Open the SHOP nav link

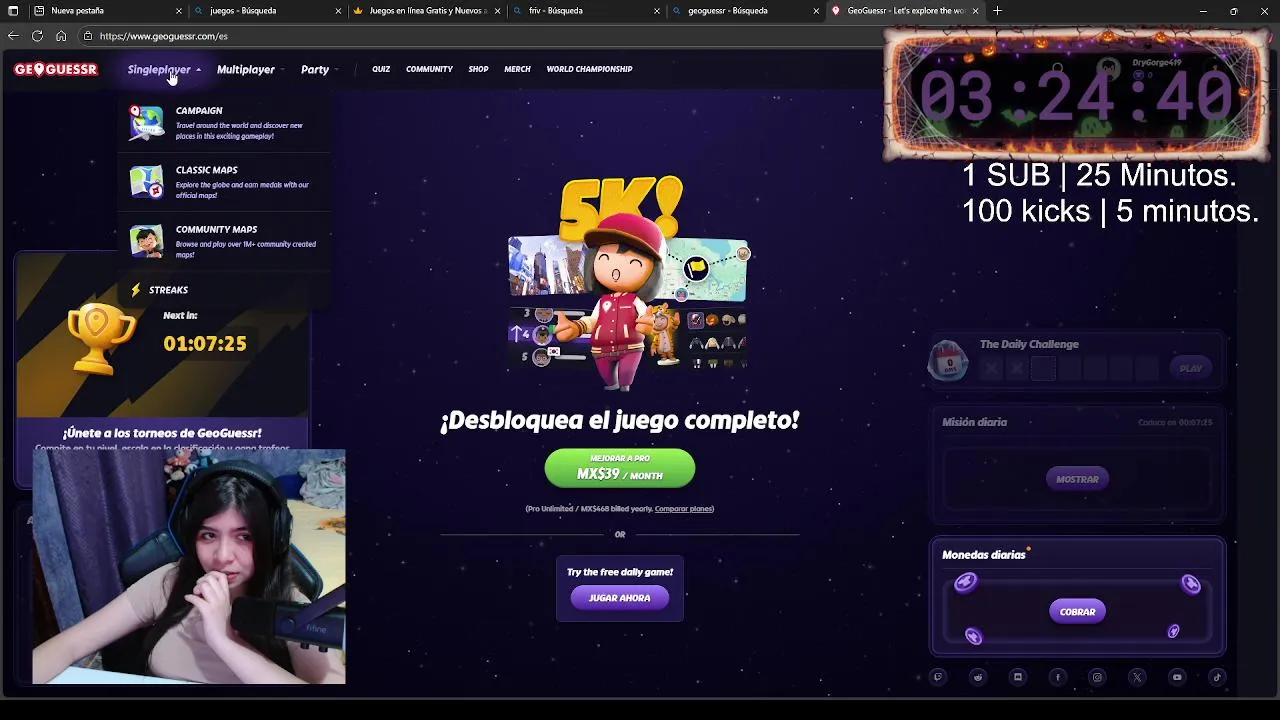(478, 69)
